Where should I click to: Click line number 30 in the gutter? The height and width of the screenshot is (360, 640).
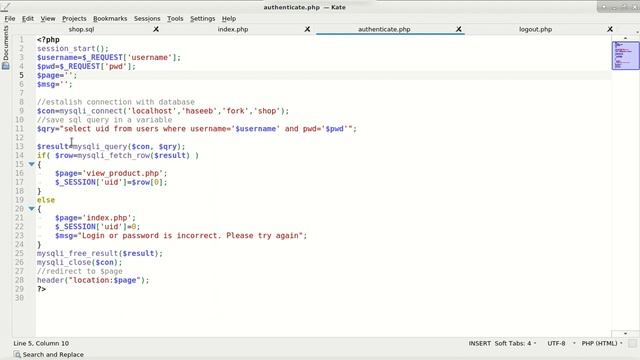[20, 298]
